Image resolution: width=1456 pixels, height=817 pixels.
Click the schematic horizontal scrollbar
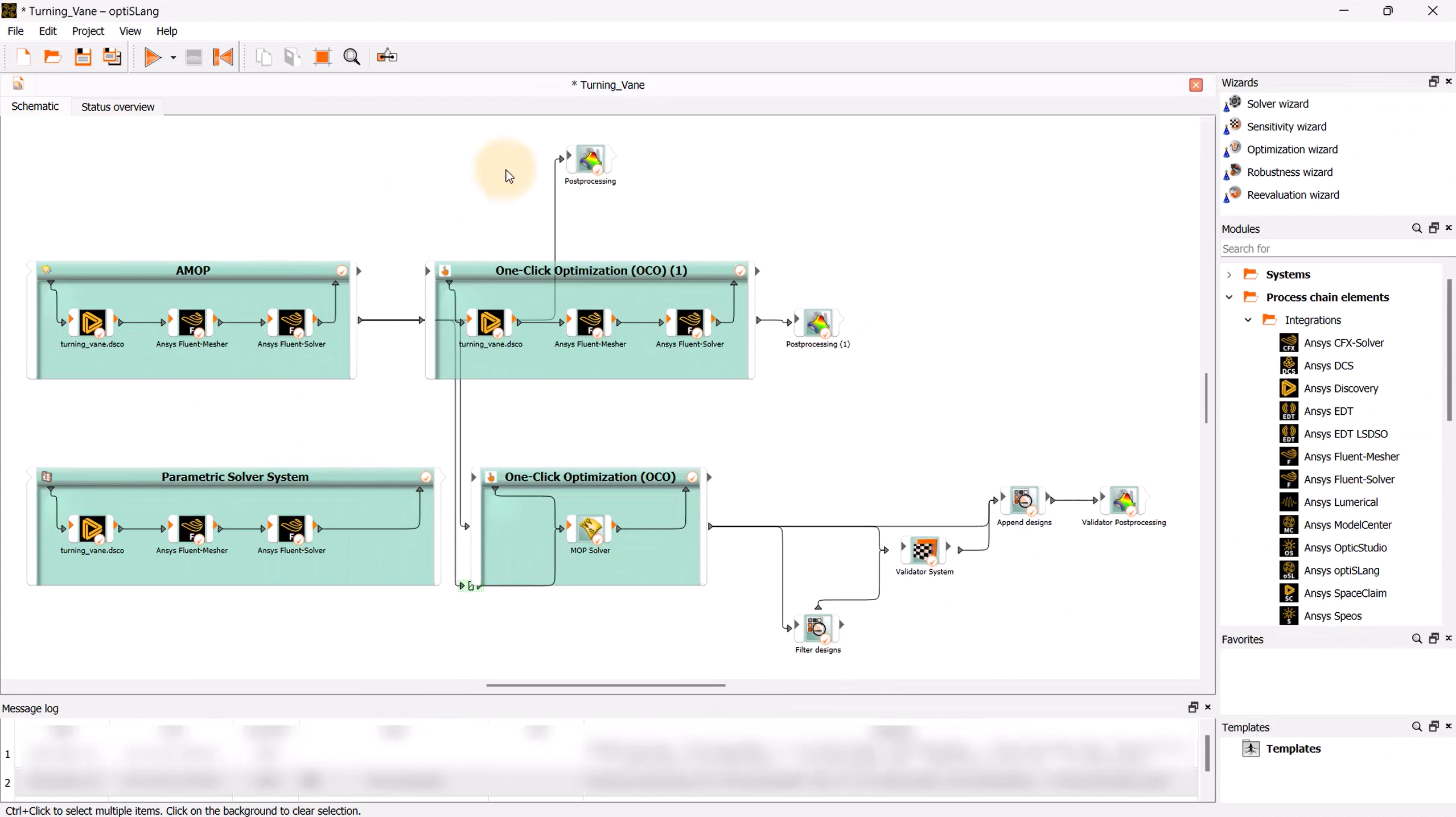[x=606, y=686]
